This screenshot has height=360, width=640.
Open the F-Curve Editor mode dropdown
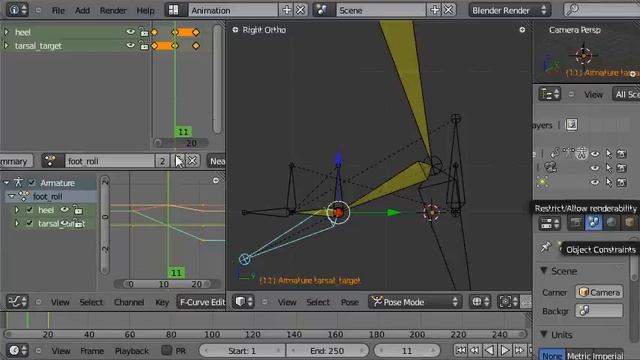pos(201,302)
